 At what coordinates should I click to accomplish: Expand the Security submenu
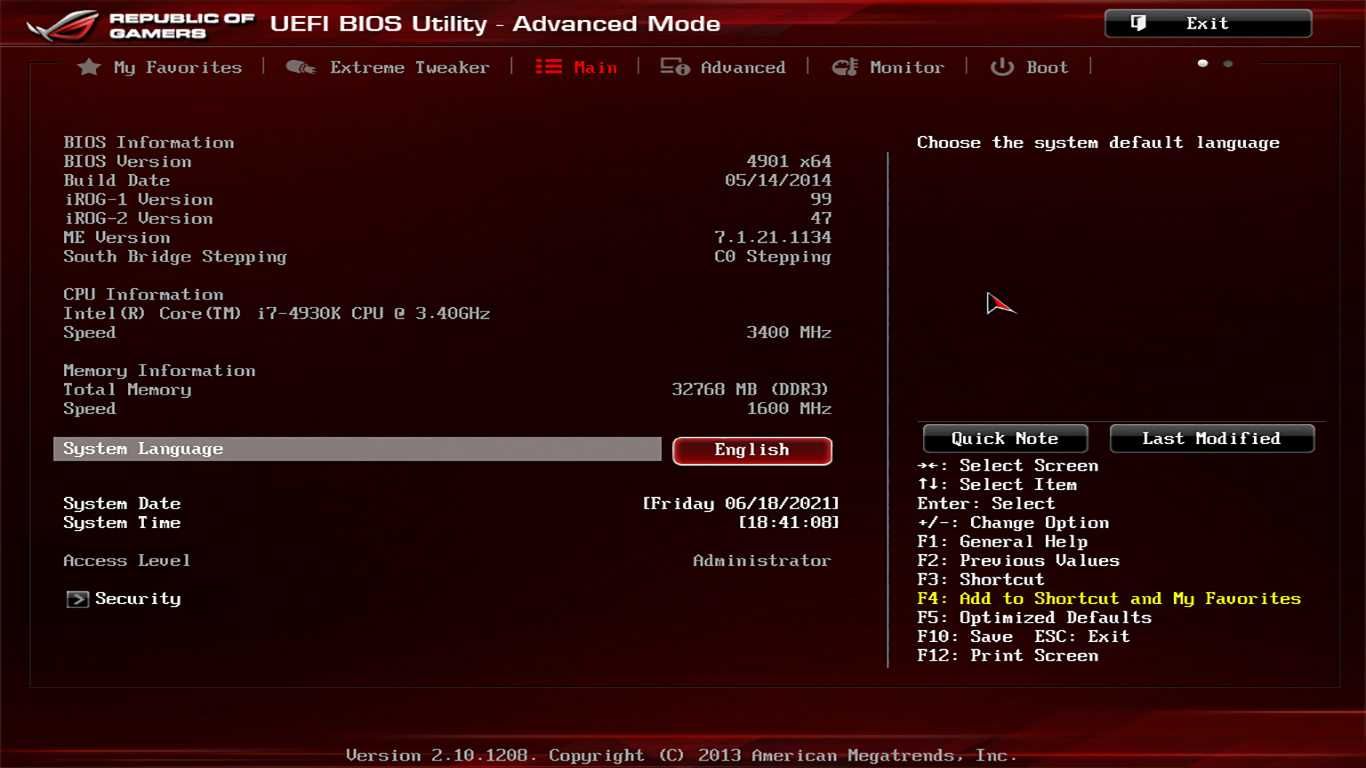click(138, 599)
